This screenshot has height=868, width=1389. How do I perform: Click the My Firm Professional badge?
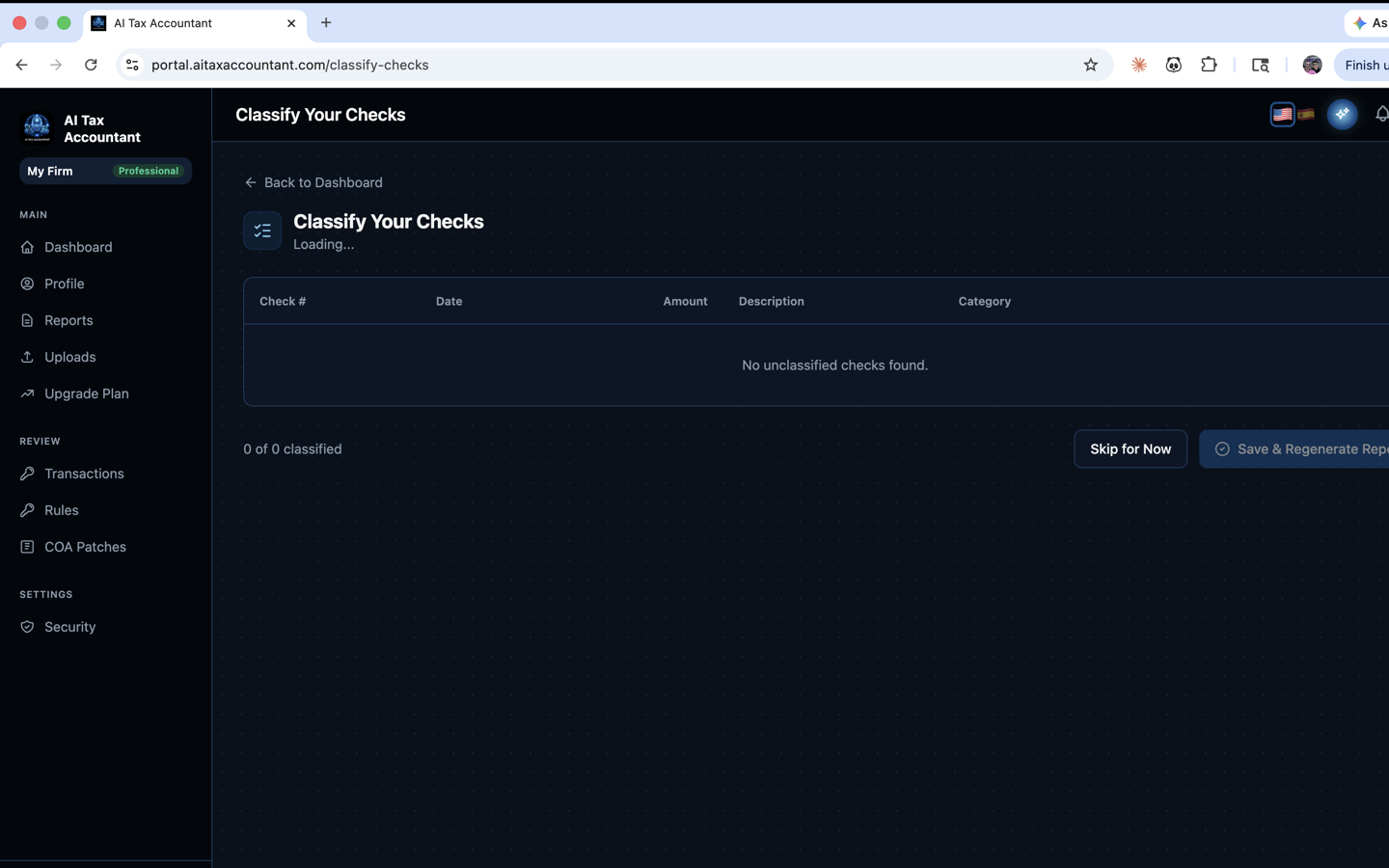coord(105,171)
